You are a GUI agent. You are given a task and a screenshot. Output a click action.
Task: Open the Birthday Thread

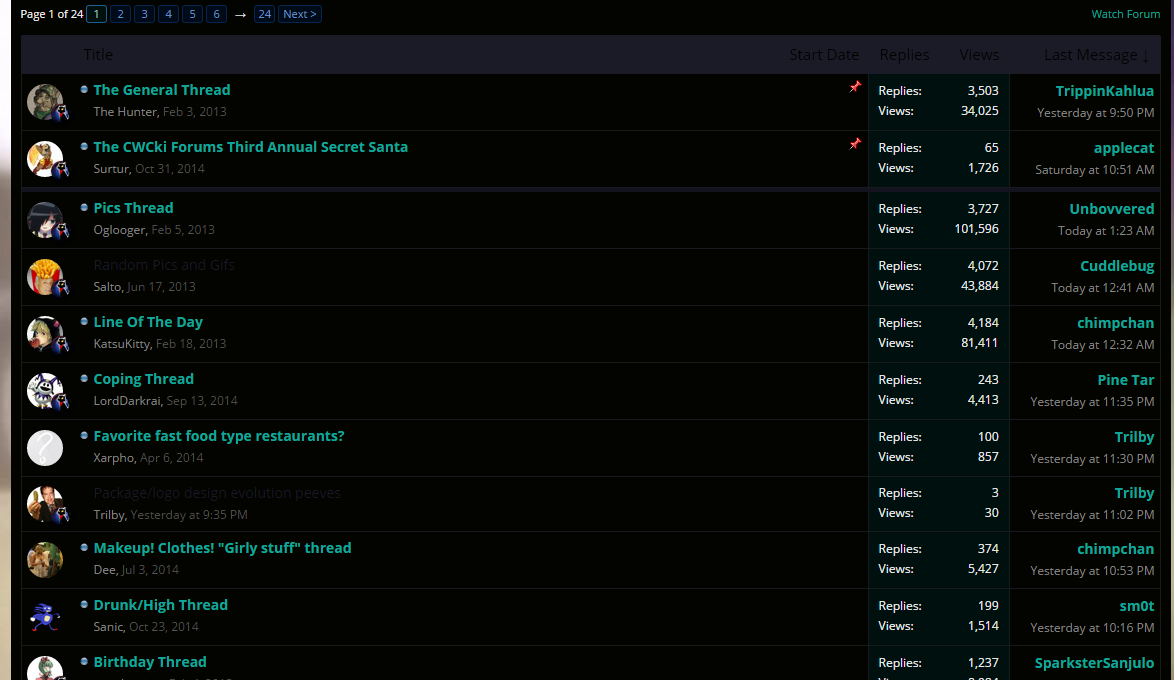click(150, 662)
